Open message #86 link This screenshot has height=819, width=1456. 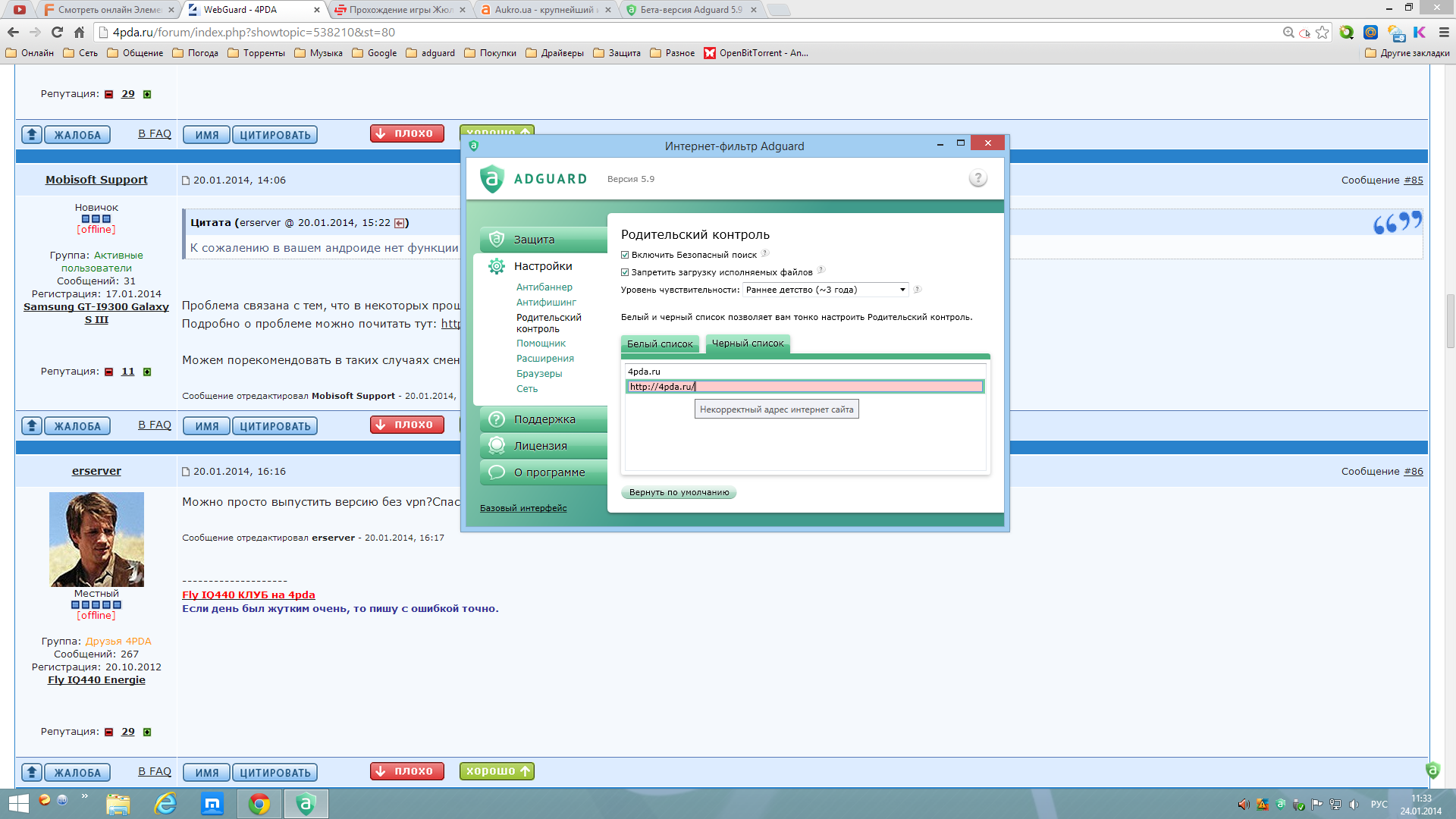[x=1413, y=472]
